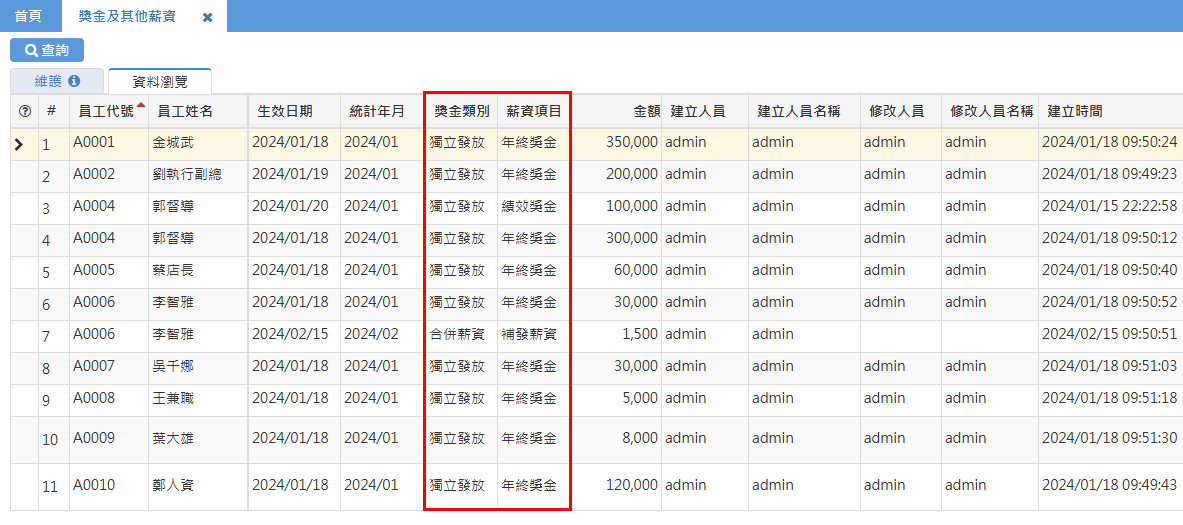Click the row indicator arrow on row 1
The width and height of the screenshot is (1183, 525).
click(x=19, y=145)
